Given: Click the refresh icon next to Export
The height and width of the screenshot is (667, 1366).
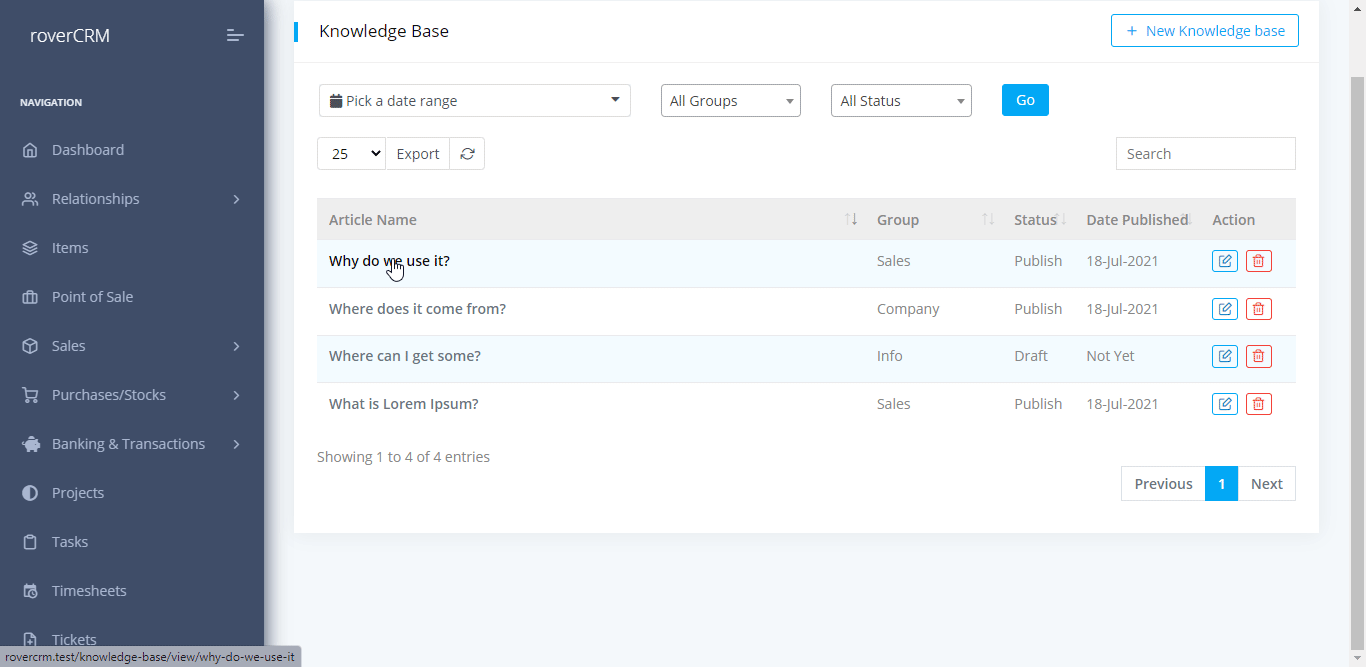Looking at the screenshot, I should click(467, 154).
